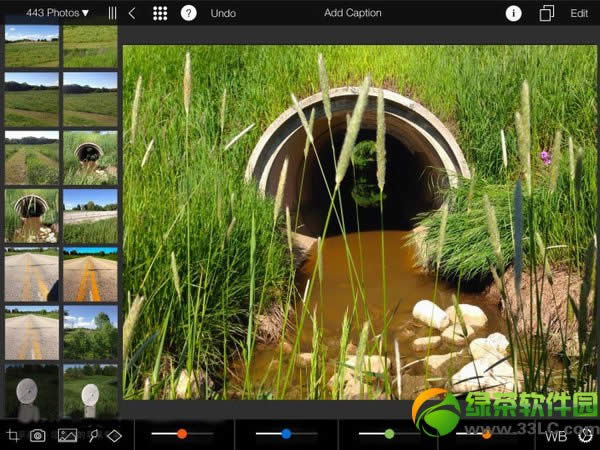Viewport: 600px width, 450px height.
Task: Tap the Add Caption field
Action: click(x=353, y=13)
